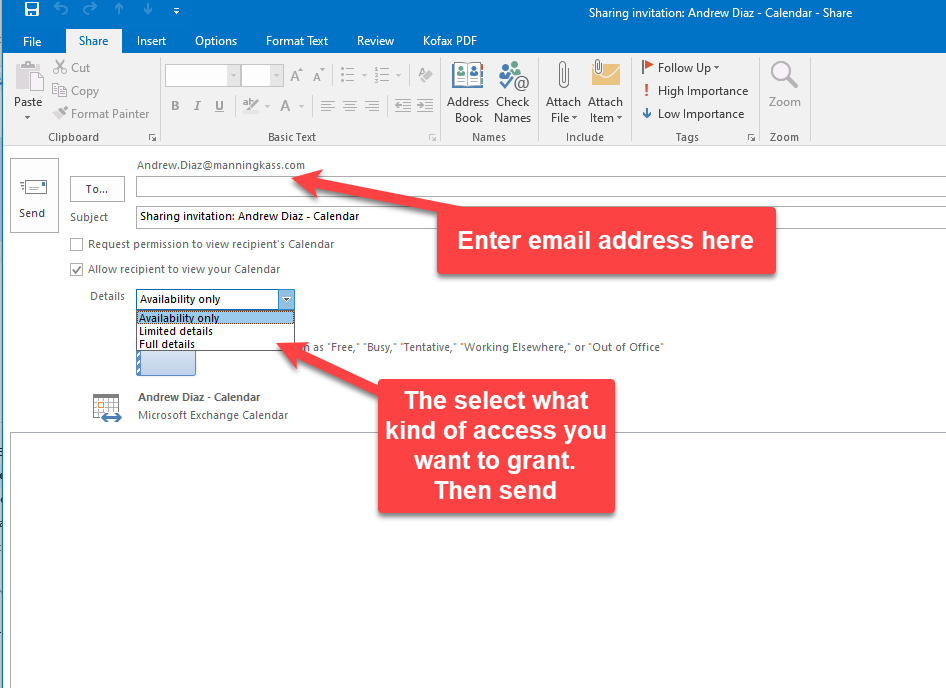946x688 pixels.
Task: Click the Subject field
Action: tap(541, 217)
